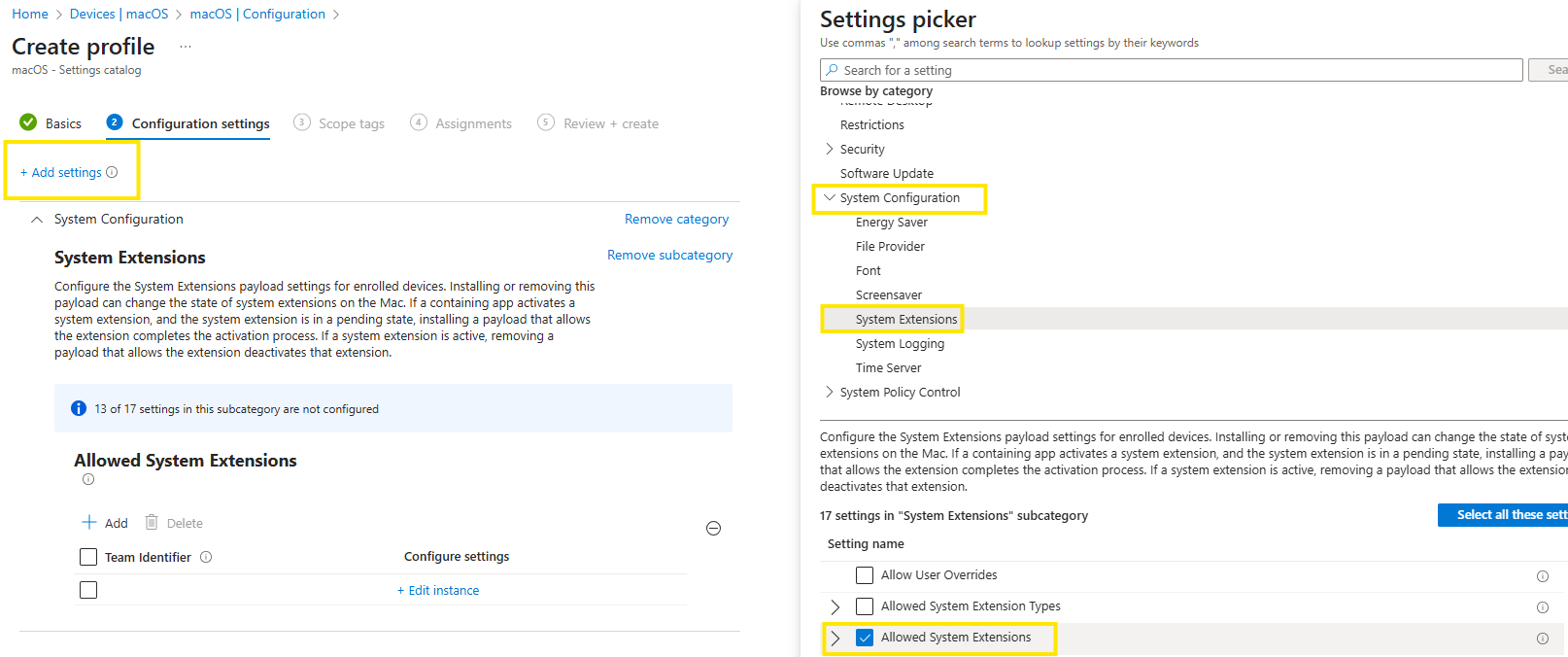This screenshot has height=657, width=1568.
Task: Expand the System Policy Control category
Action: click(x=830, y=392)
